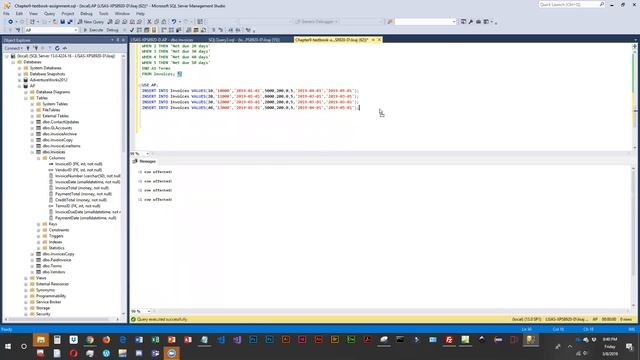The image size is (640, 360).
Task: Select the InvoiceTotal column item
Action: [x=82, y=188]
